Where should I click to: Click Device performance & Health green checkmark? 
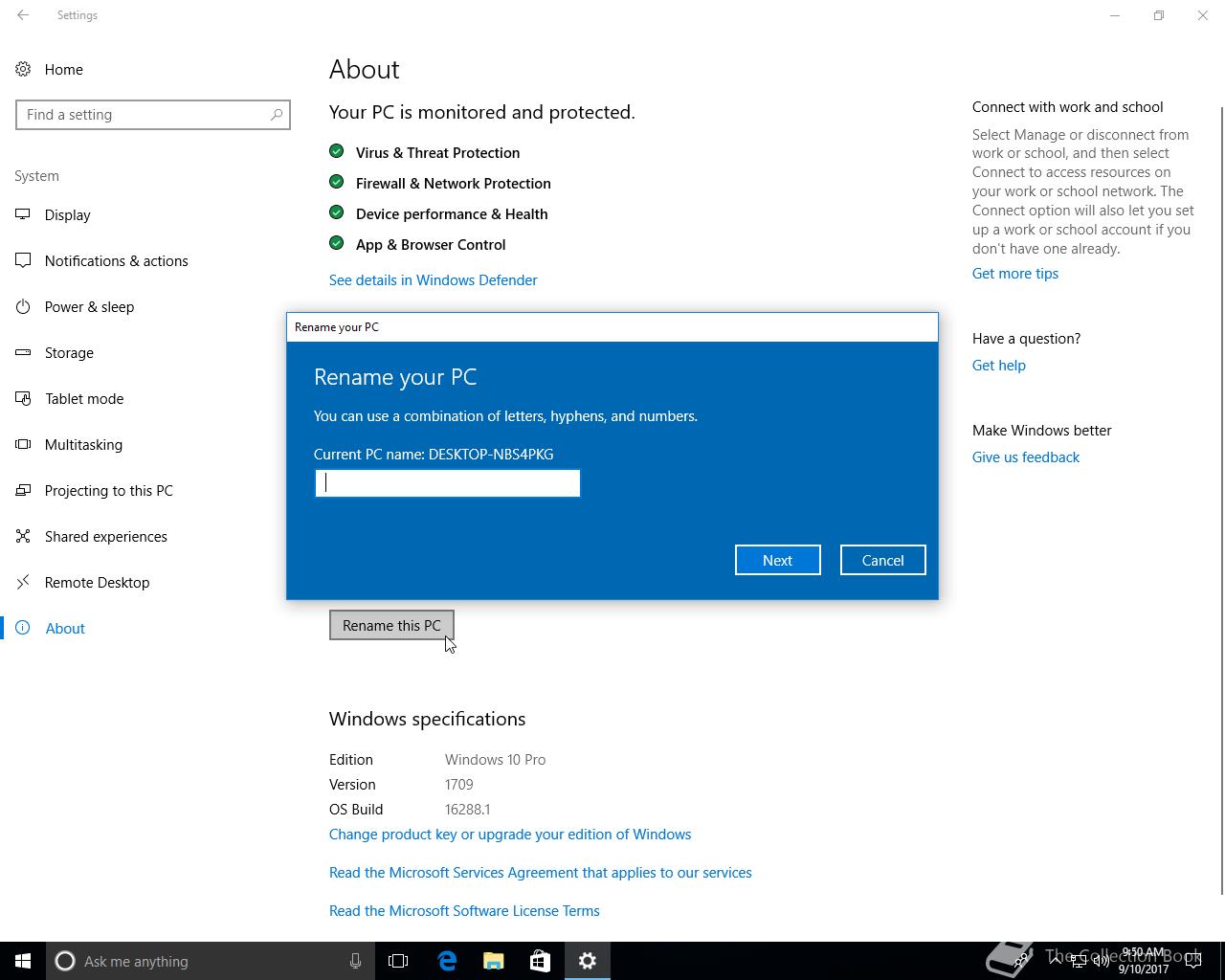pos(336,212)
